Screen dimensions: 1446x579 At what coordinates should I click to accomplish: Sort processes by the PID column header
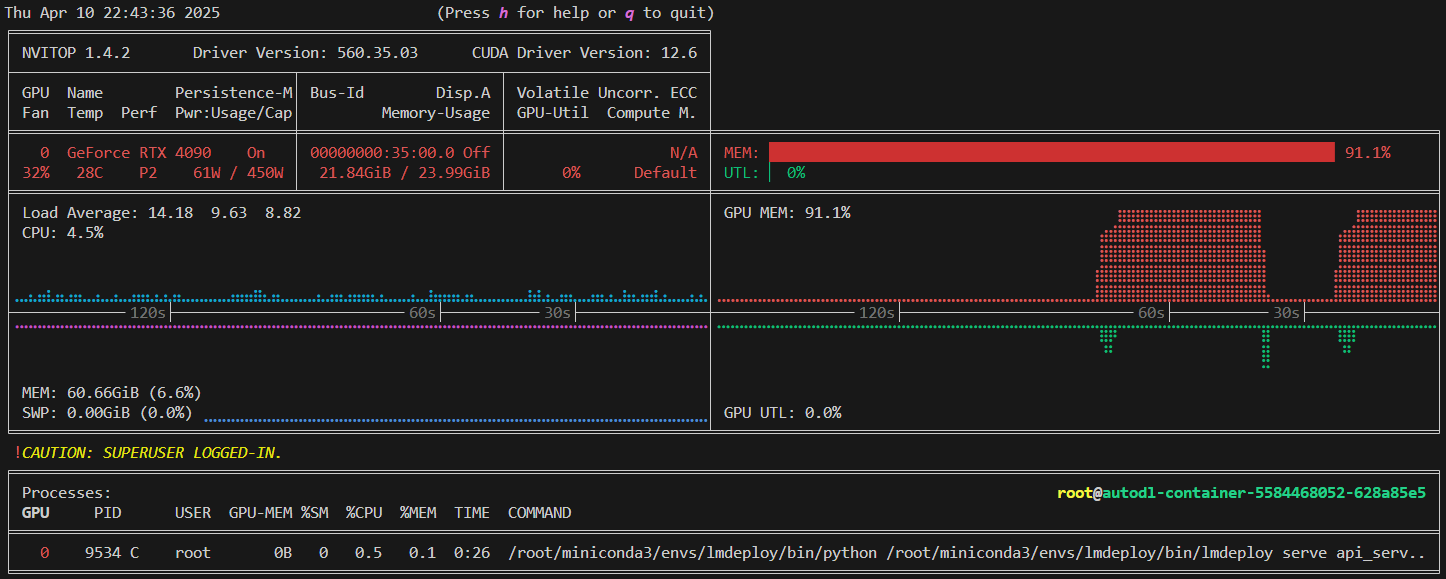107,512
